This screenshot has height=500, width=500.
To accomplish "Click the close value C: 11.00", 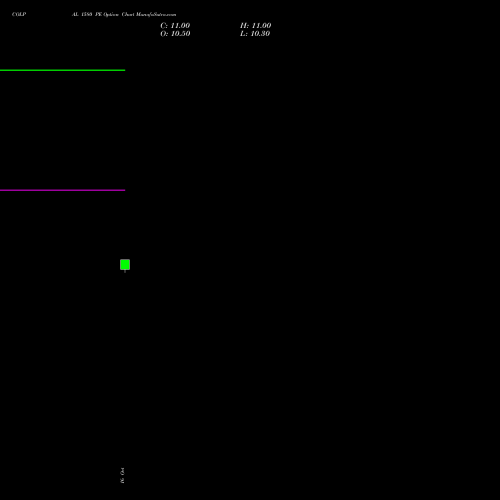I will click(175, 26).
